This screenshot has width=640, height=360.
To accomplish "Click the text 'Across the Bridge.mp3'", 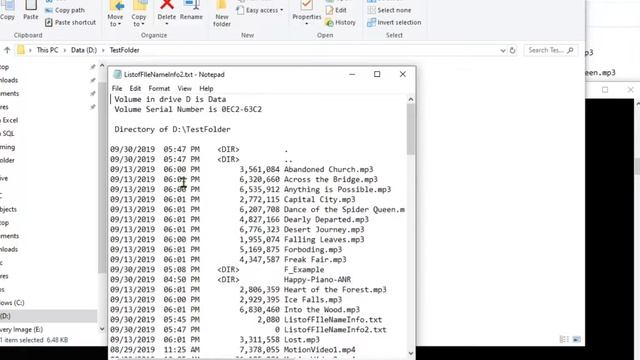I will (331, 180).
